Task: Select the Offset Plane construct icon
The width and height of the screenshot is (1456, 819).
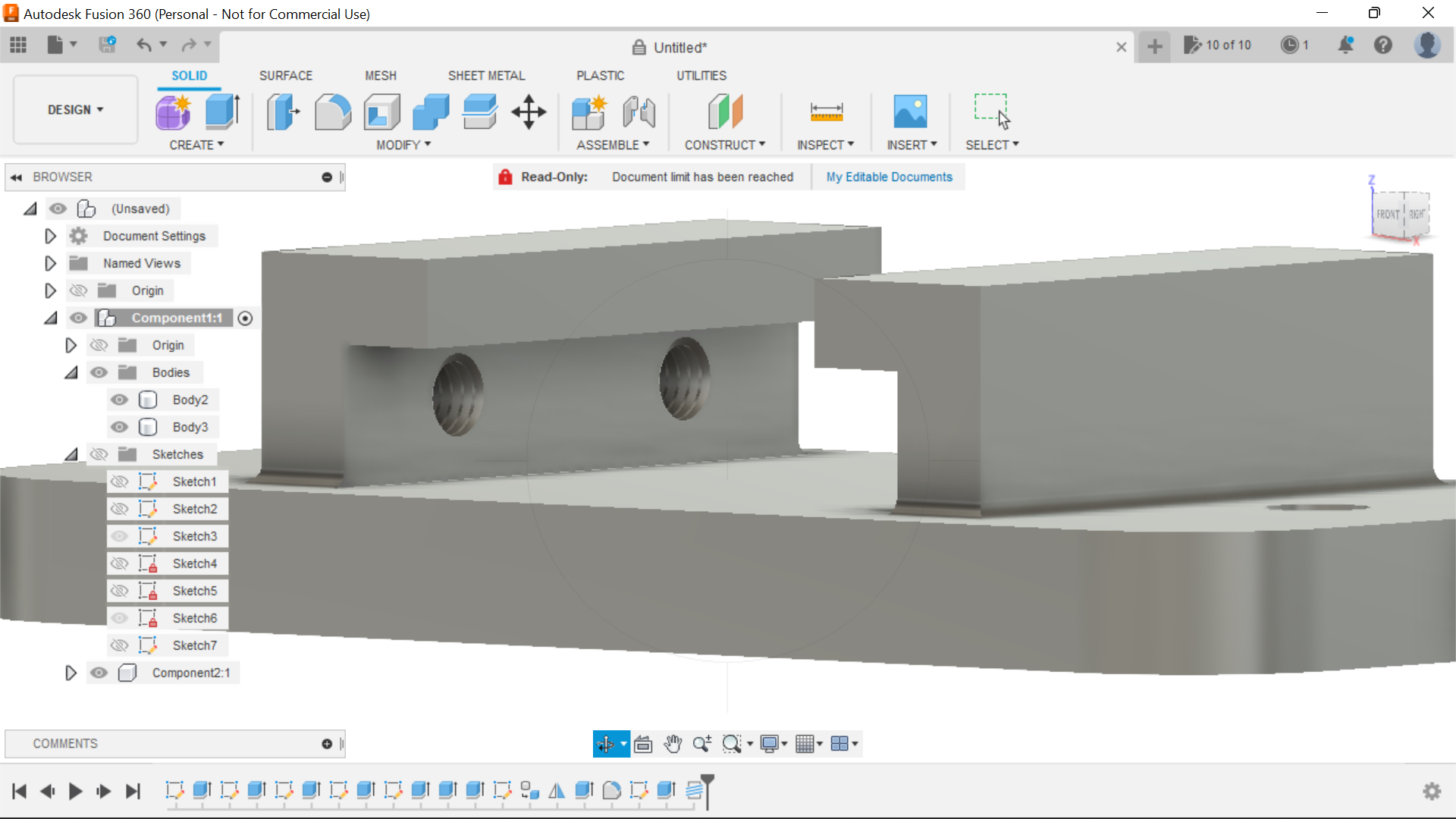Action: click(x=725, y=112)
